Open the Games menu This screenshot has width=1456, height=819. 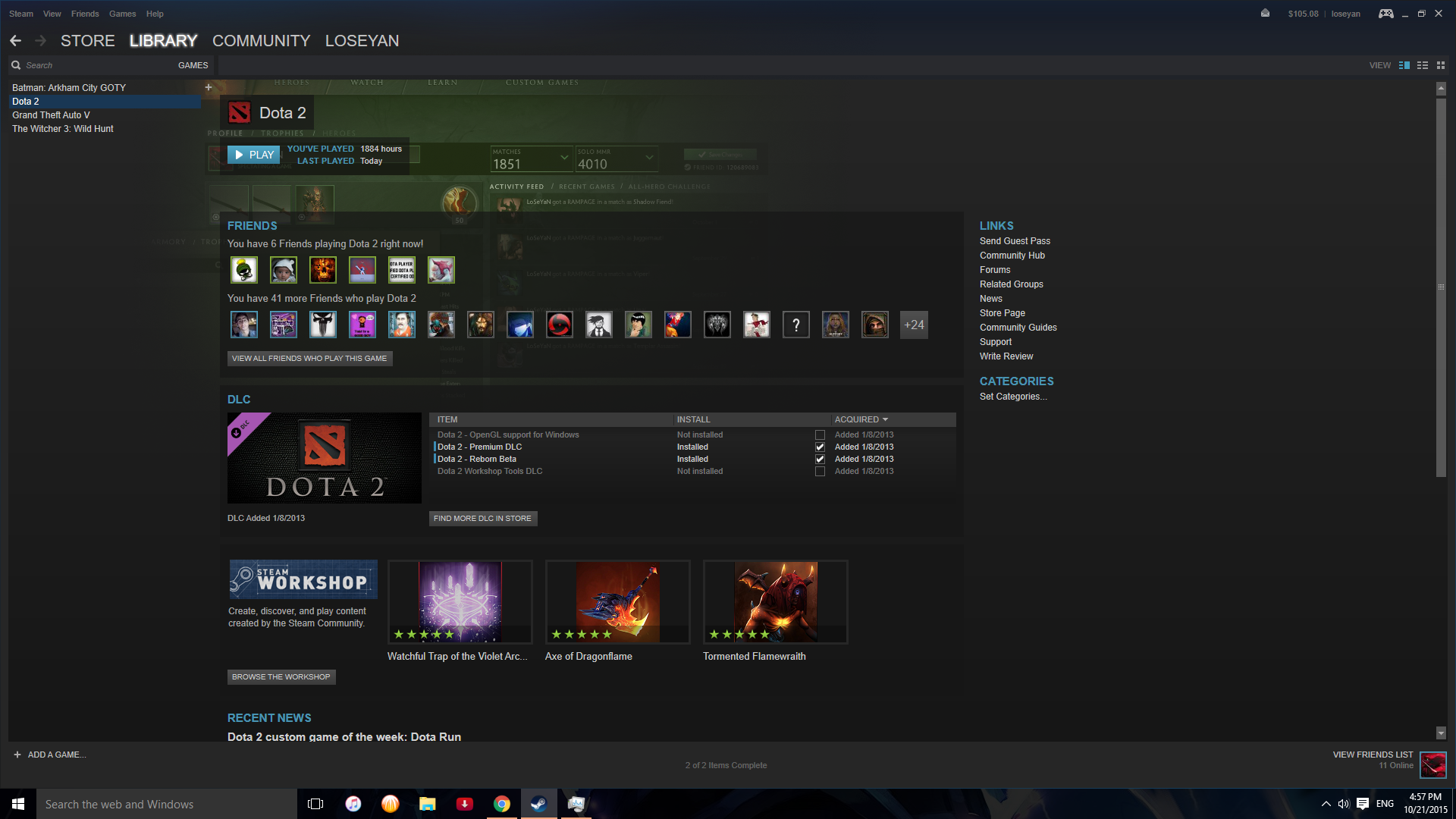point(123,14)
